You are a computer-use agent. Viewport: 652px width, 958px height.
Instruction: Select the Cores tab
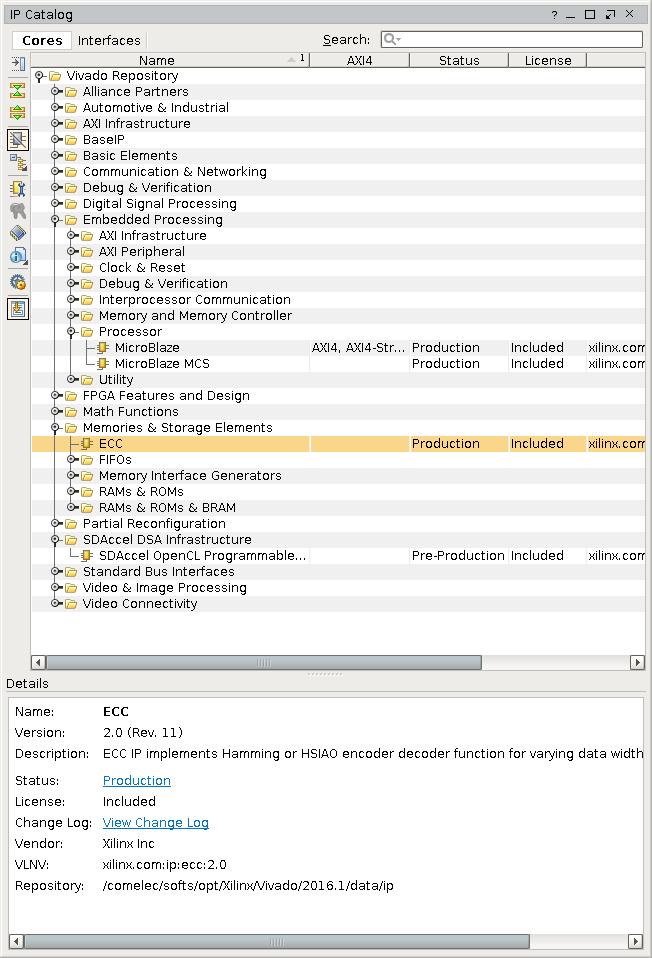pos(42,40)
